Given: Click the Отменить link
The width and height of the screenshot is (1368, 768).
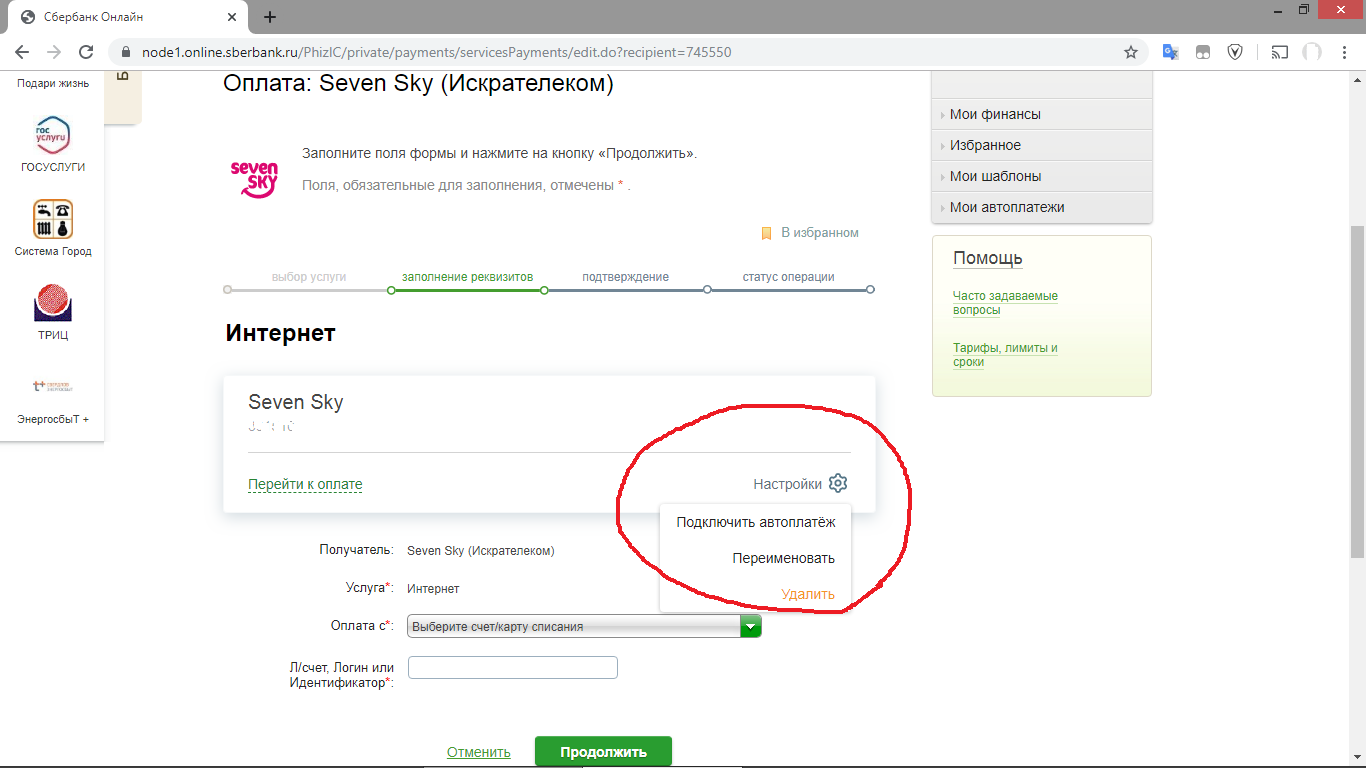Looking at the screenshot, I should 479,752.
